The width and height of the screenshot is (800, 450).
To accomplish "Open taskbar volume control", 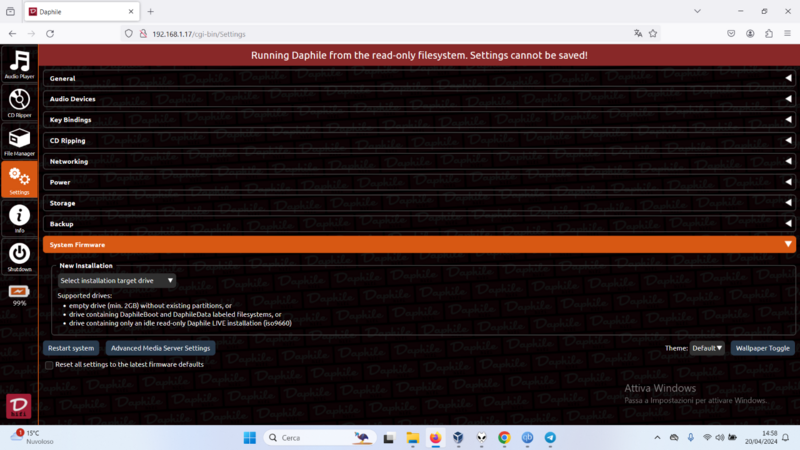I will pos(719,438).
